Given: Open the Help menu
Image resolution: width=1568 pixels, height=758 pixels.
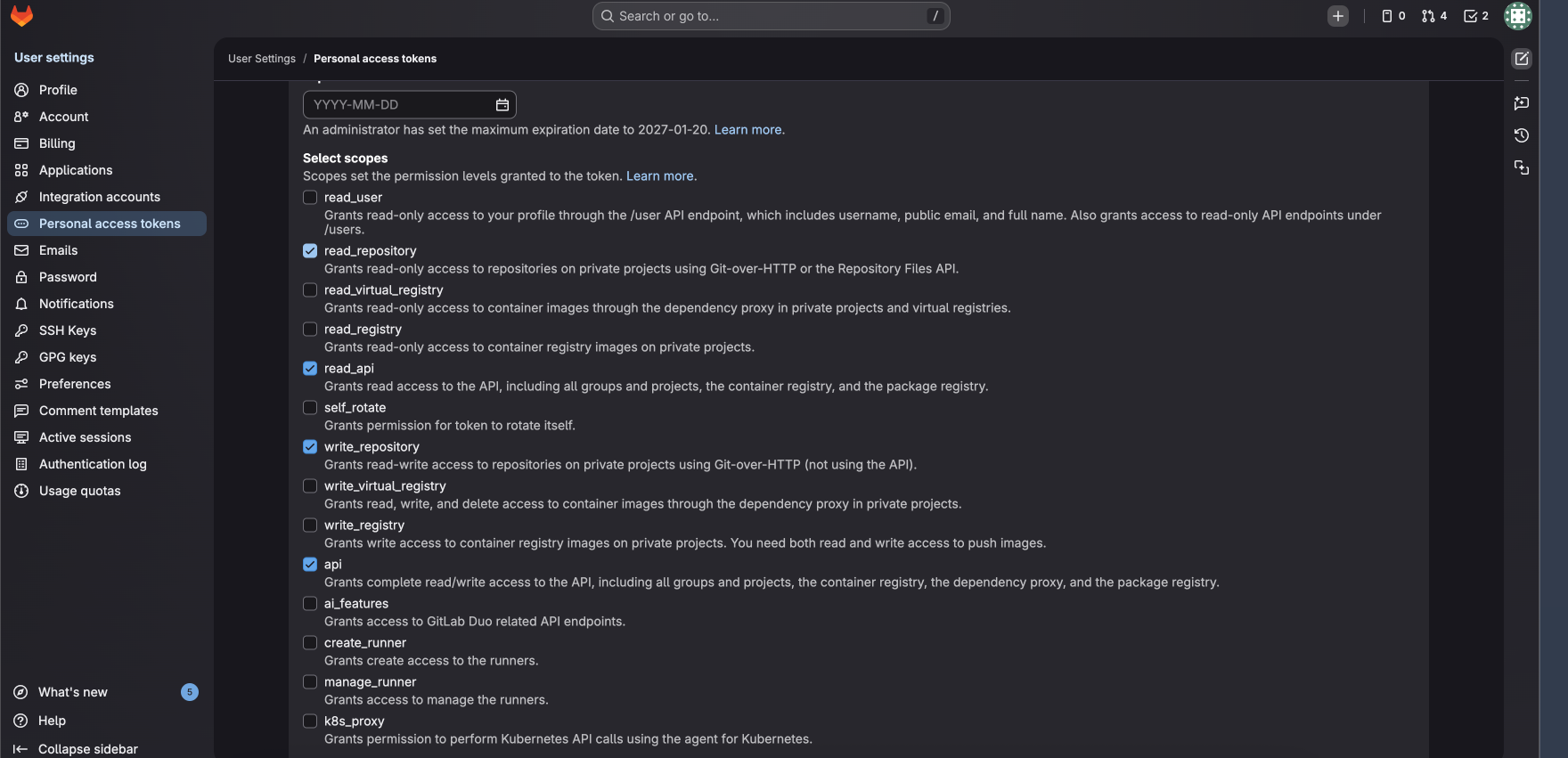Looking at the screenshot, I should pos(52,721).
